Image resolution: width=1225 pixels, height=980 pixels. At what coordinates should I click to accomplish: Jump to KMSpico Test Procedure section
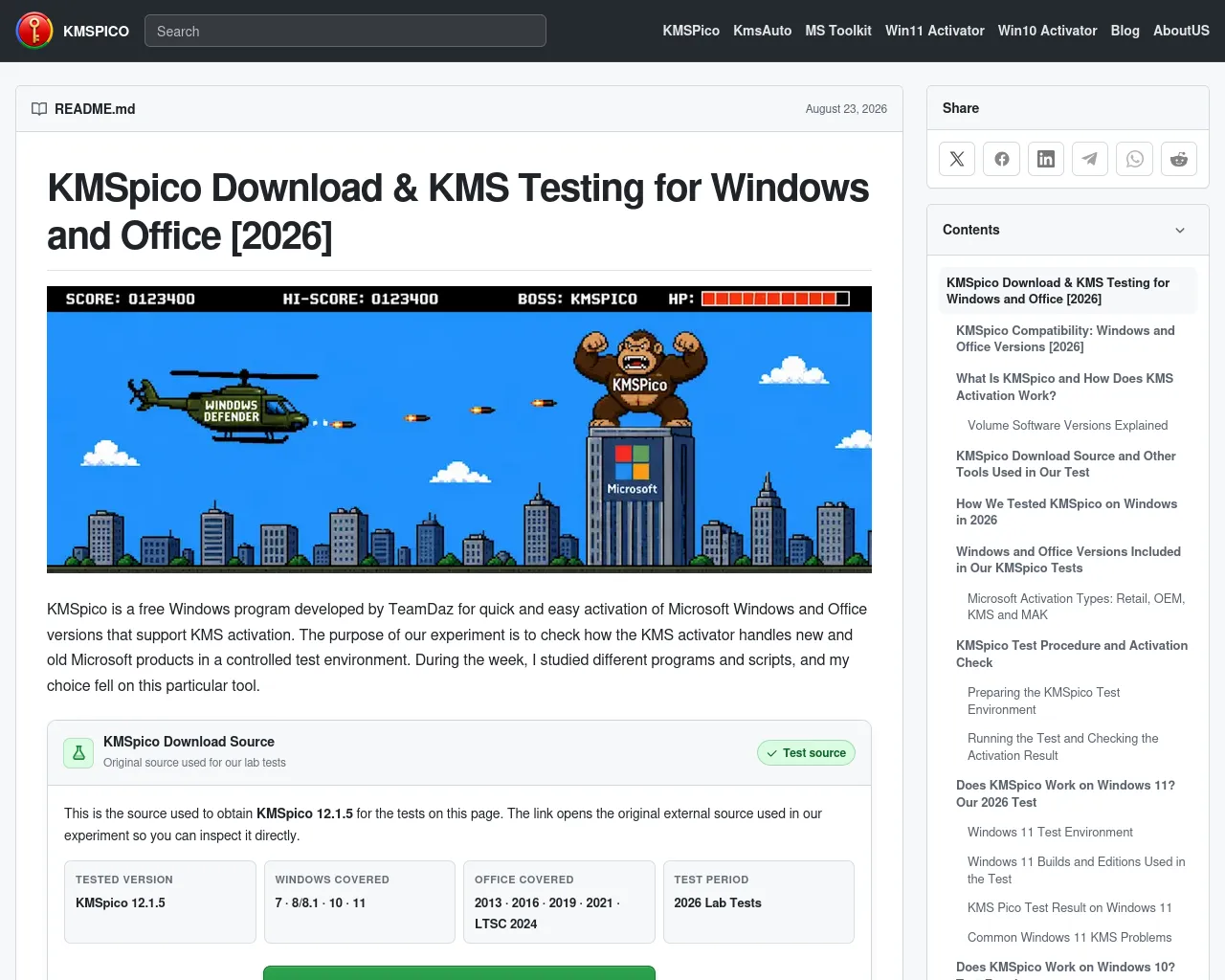pos(1072,654)
